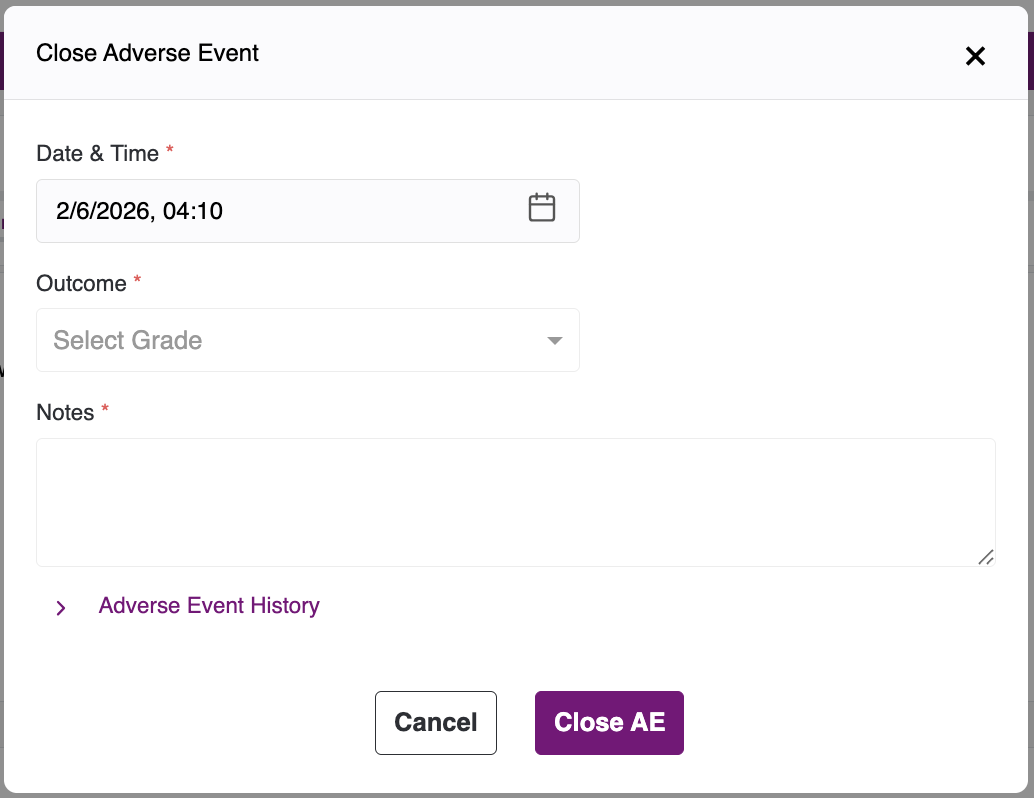Click the red asterisk beside Outcome
This screenshot has width=1034, height=798.
[x=138, y=281]
